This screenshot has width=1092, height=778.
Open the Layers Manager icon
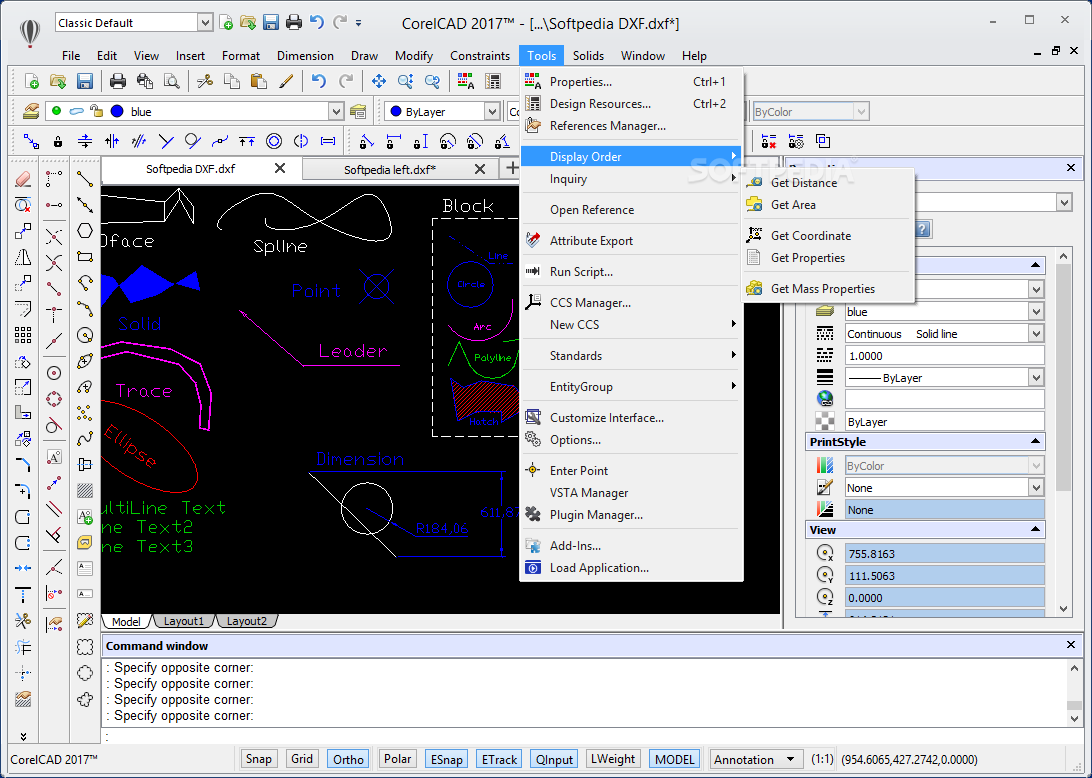pyautogui.click(x=31, y=111)
